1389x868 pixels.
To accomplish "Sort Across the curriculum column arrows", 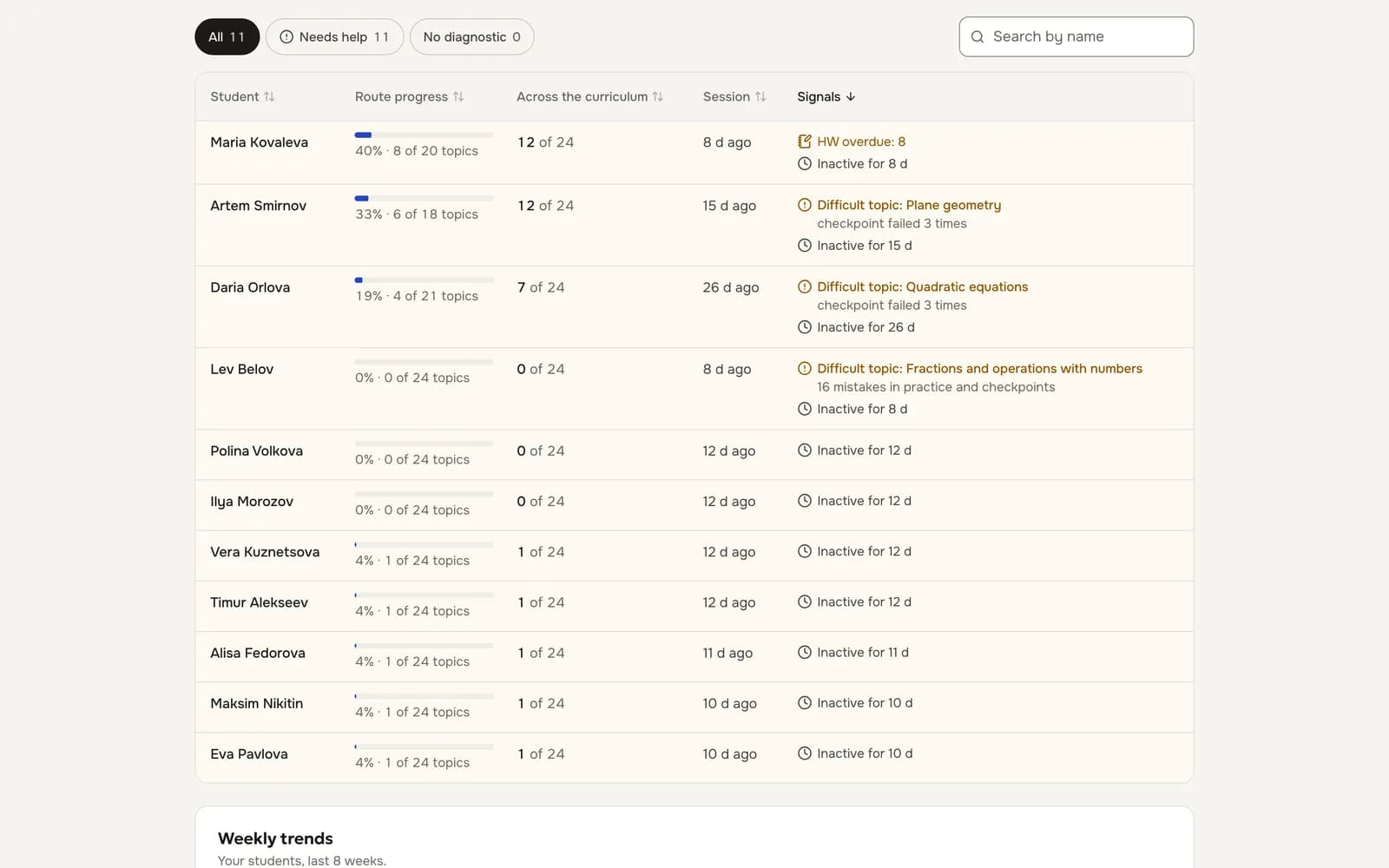I will [x=658, y=96].
